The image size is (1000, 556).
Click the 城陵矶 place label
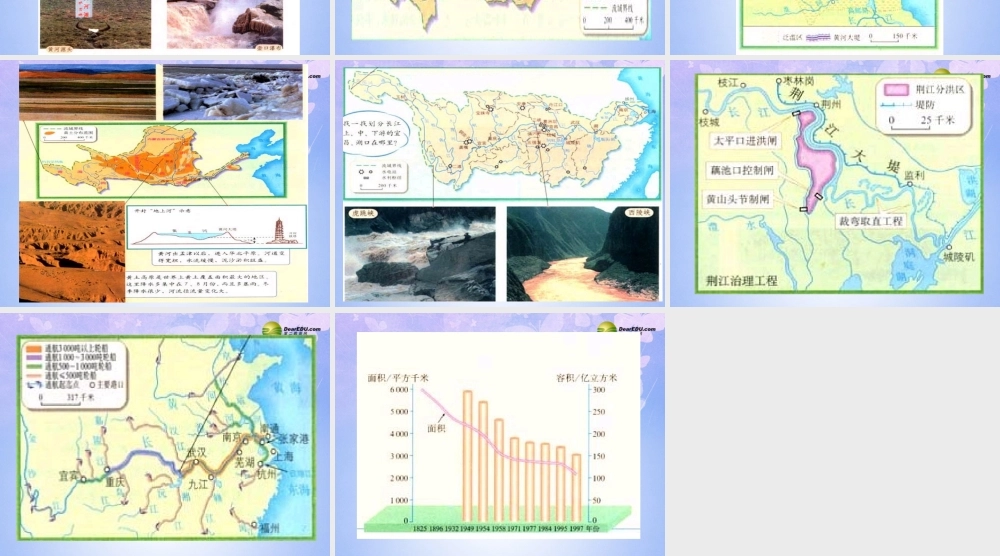(x=959, y=257)
